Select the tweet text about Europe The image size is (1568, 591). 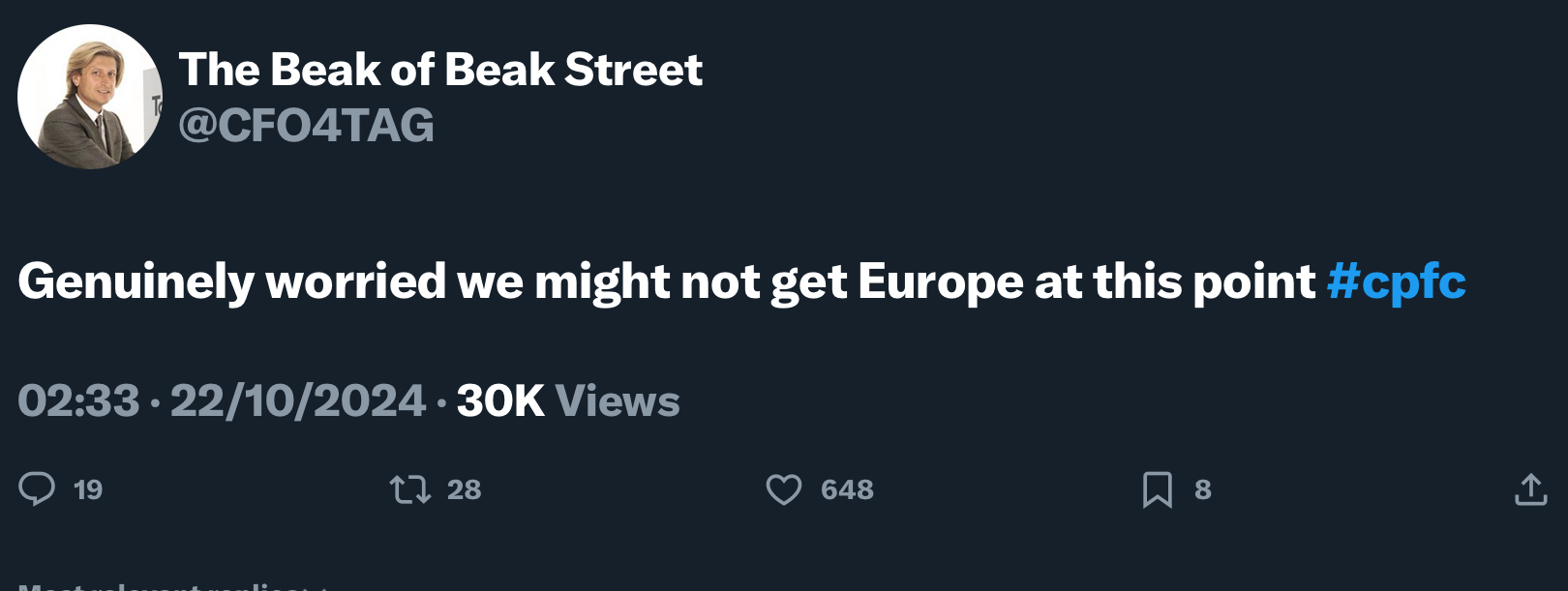click(x=741, y=281)
